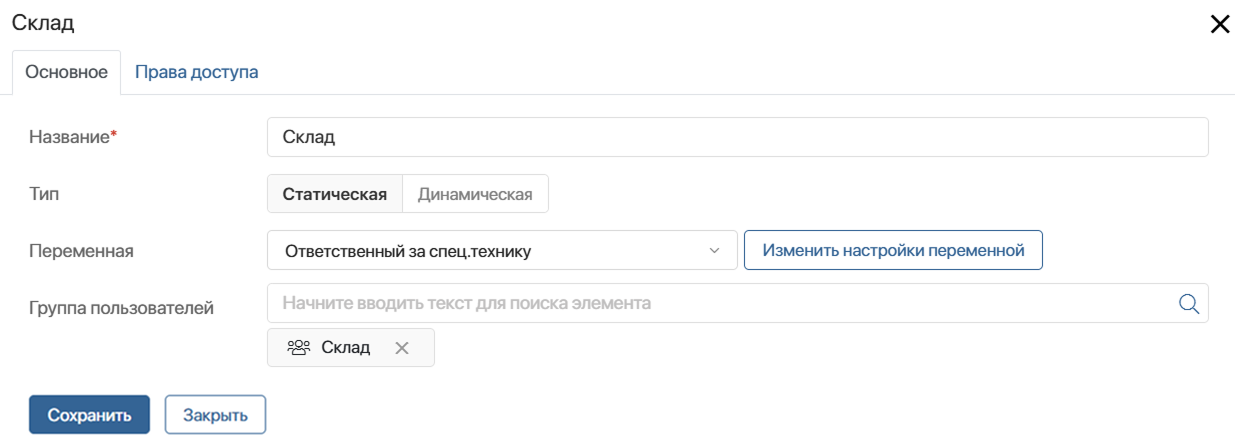Viewport: 1235px width, 439px height.
Task: Switch to the Права доступа tab
Action: 197,72
